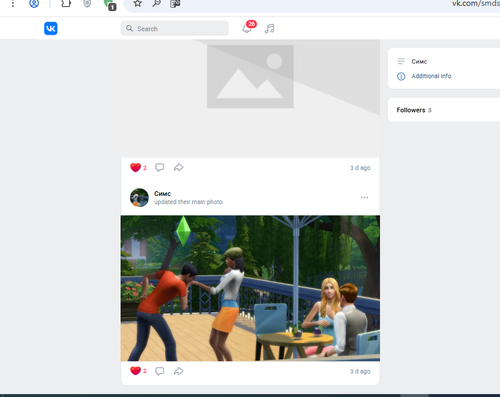500x397 pixels.
Task: Comment on the Sims main photo post
Action: [x=160, y=371]
